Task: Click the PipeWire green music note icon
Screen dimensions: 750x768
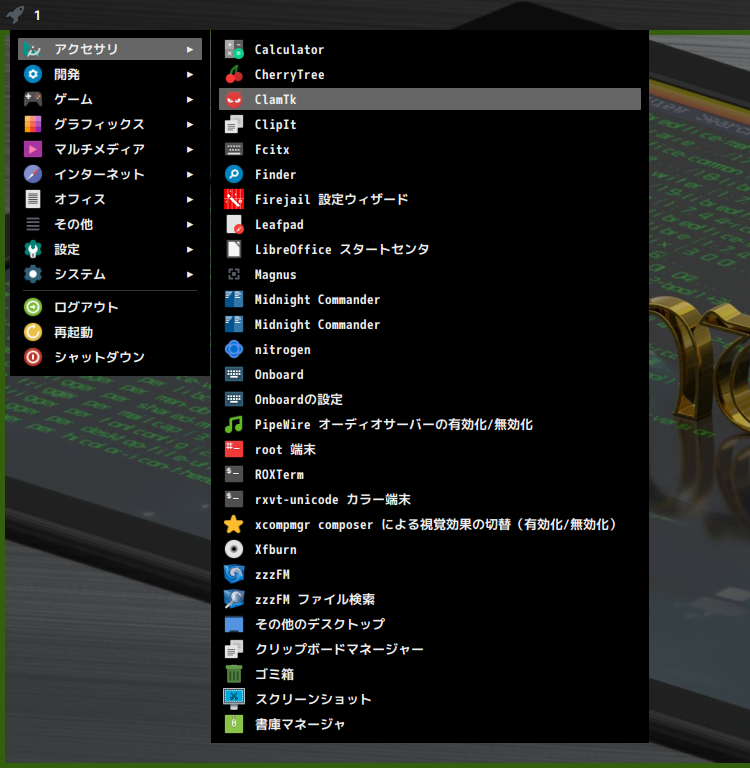Action: 234,424
